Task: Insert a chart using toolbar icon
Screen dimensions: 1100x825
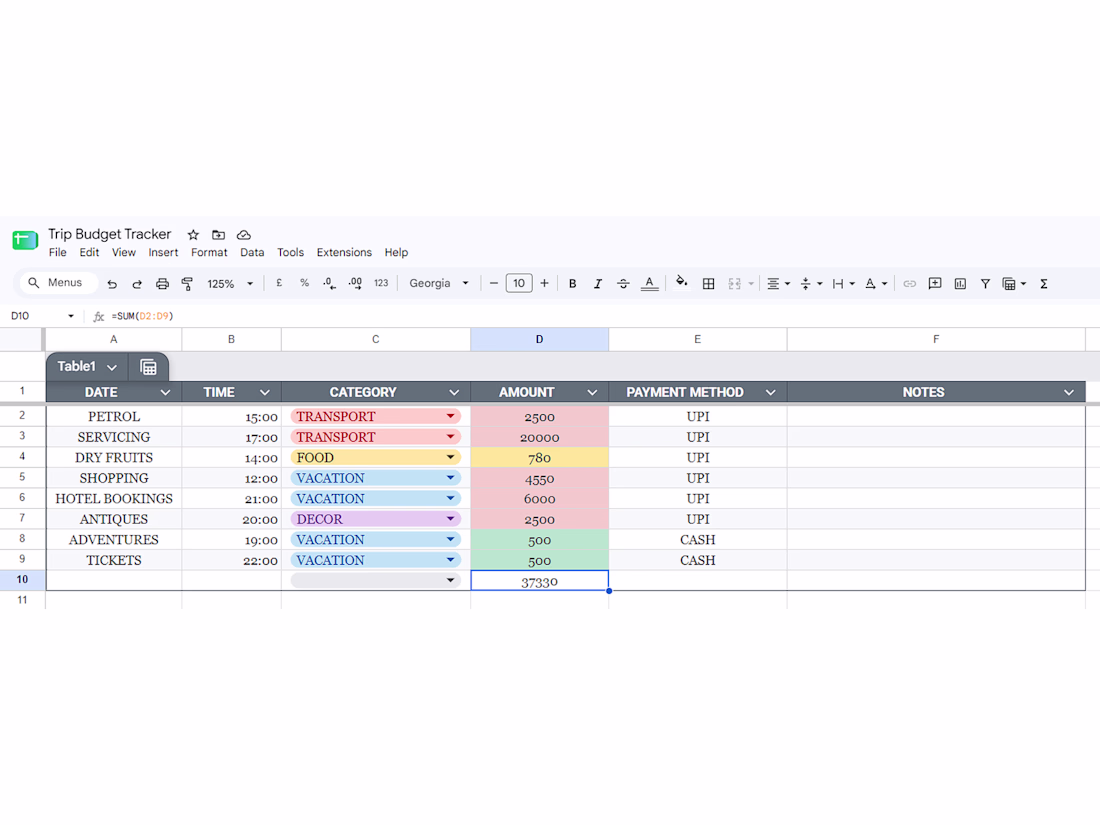Action: click(x=960, y=283)
